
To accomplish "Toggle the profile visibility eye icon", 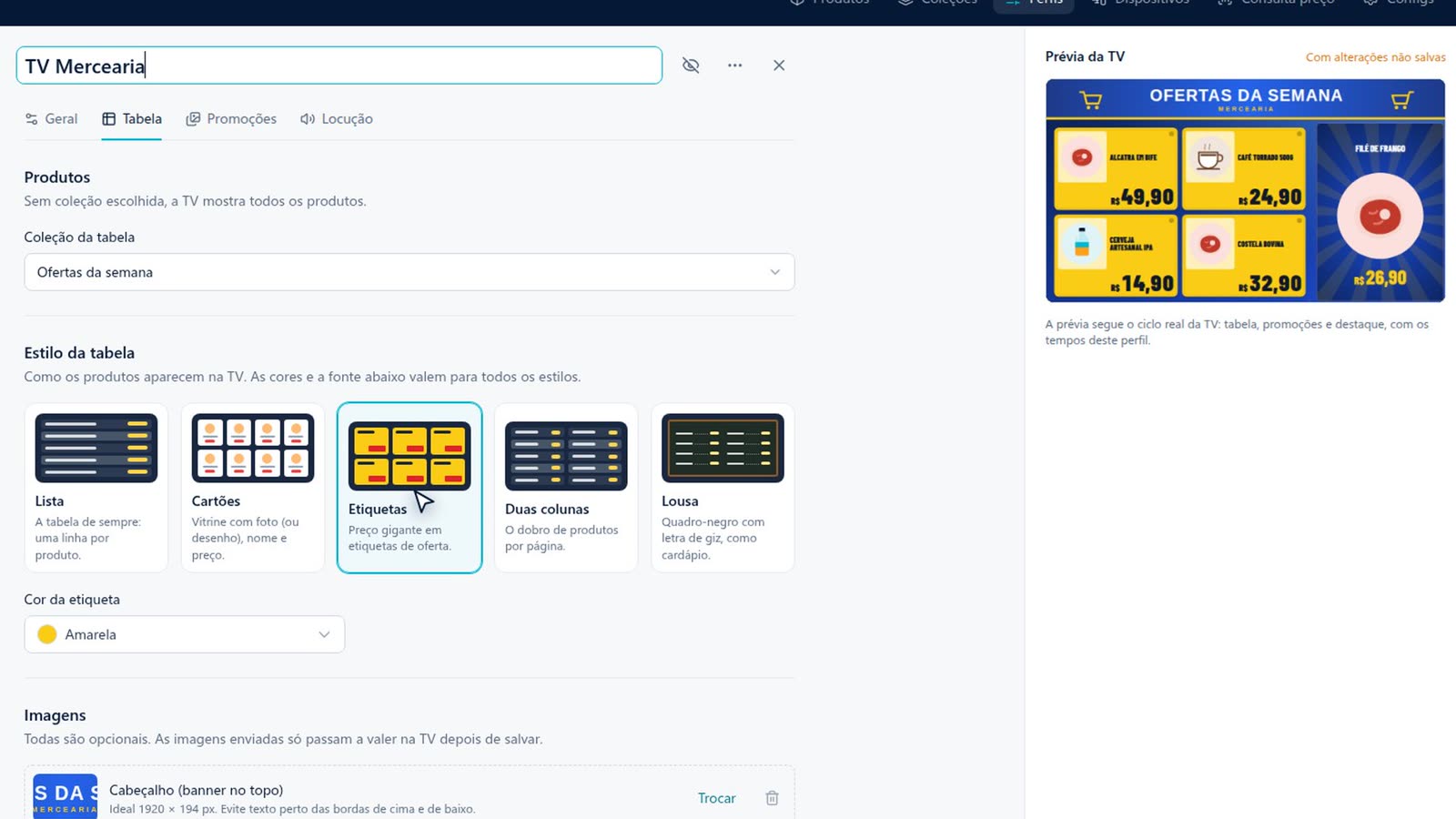I will (x=691, y=66).
